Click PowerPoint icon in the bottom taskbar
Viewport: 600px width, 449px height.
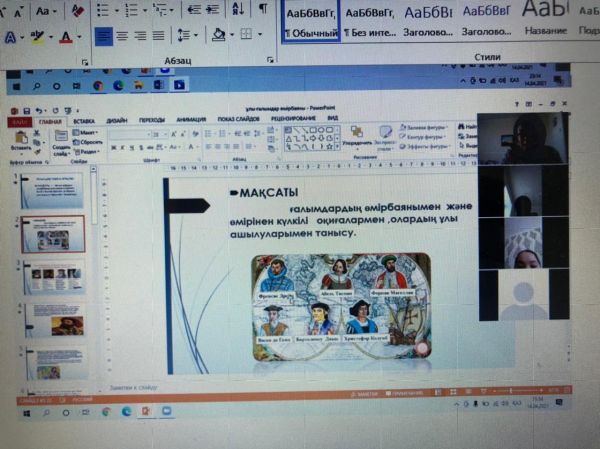click(147, 411)
